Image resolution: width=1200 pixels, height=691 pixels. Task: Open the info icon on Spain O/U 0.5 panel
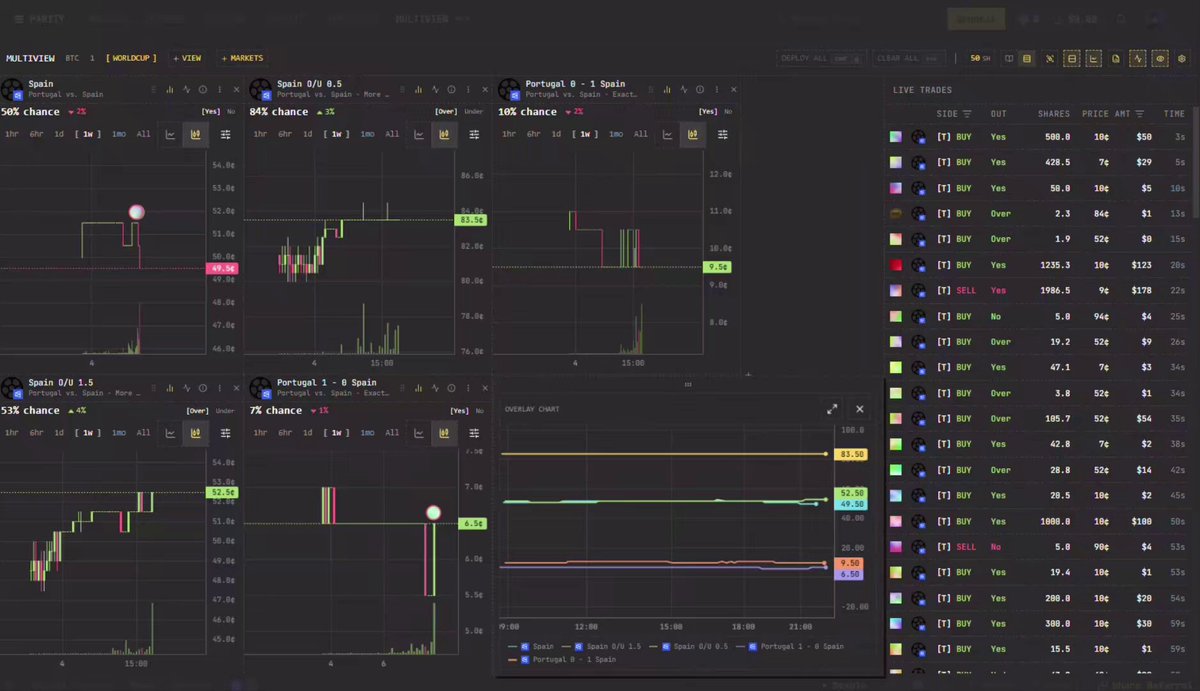(x=451, y=90)
